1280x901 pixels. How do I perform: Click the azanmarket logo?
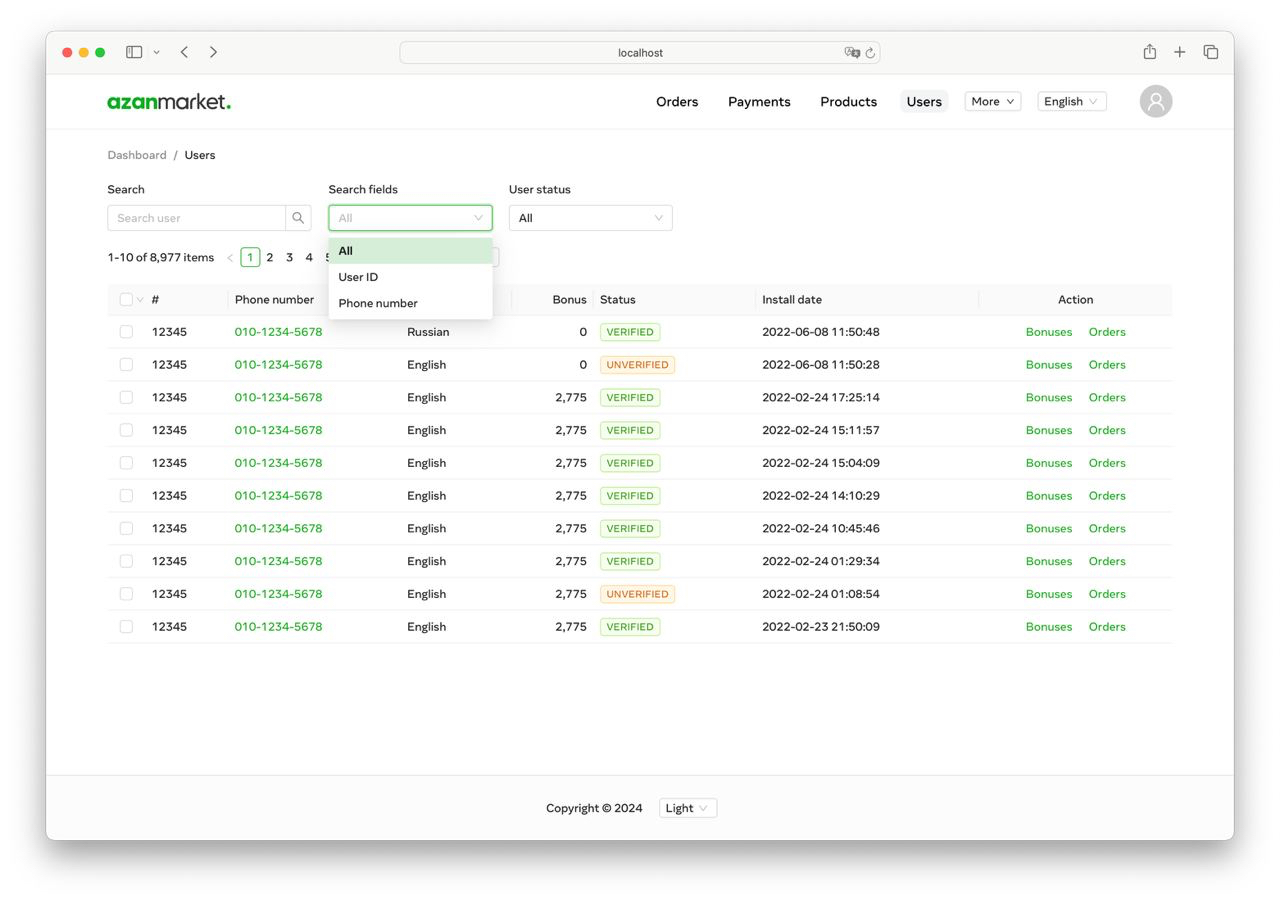[168, 101]
